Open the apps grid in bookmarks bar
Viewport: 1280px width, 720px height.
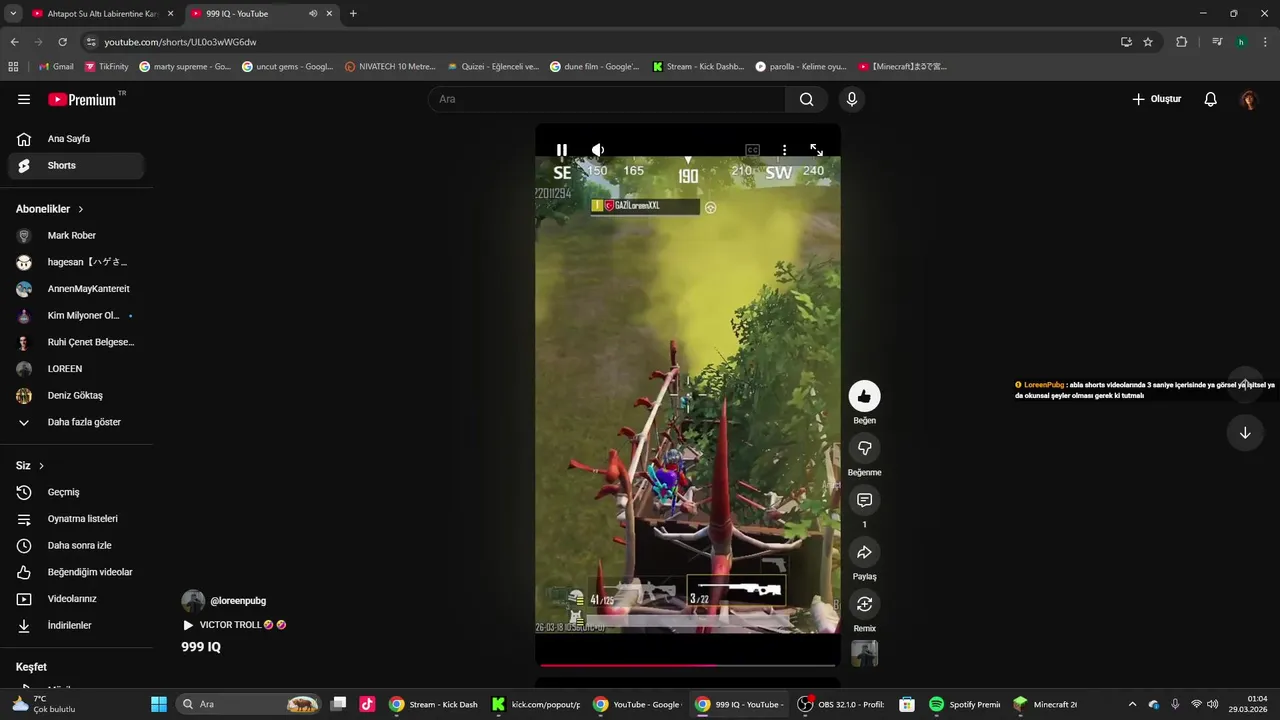(x=13, y=67)
